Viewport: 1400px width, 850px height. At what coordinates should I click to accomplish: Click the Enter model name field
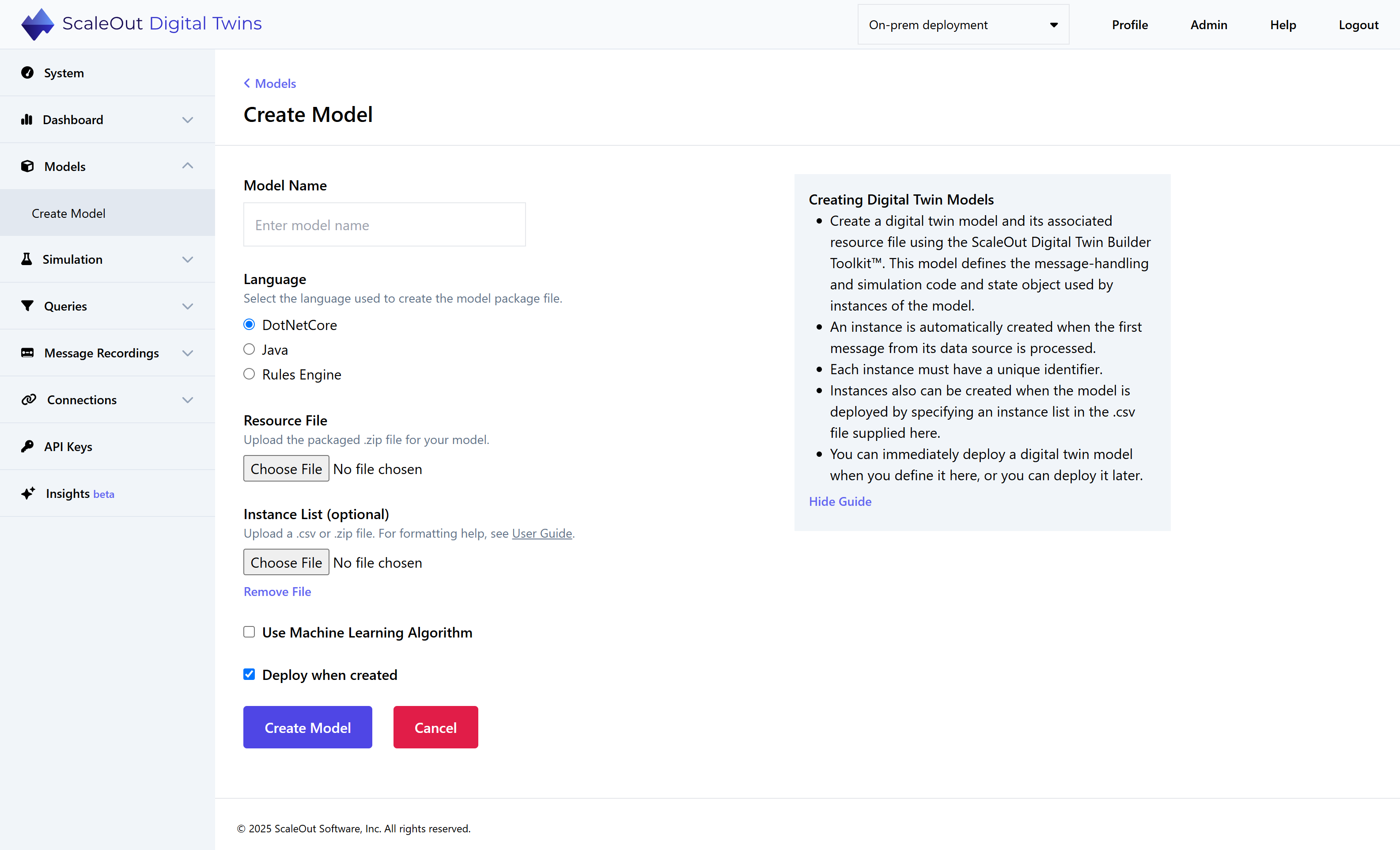point(384,224)
